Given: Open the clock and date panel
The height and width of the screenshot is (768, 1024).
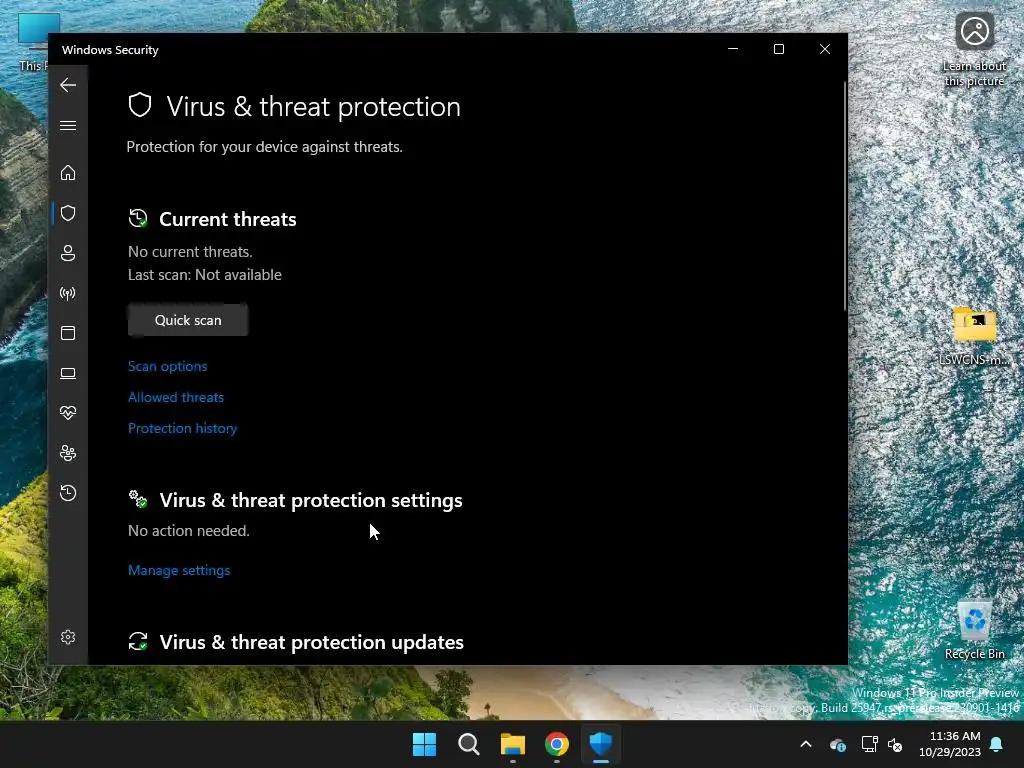Looking at the screenshot, I should click(950, 744).
